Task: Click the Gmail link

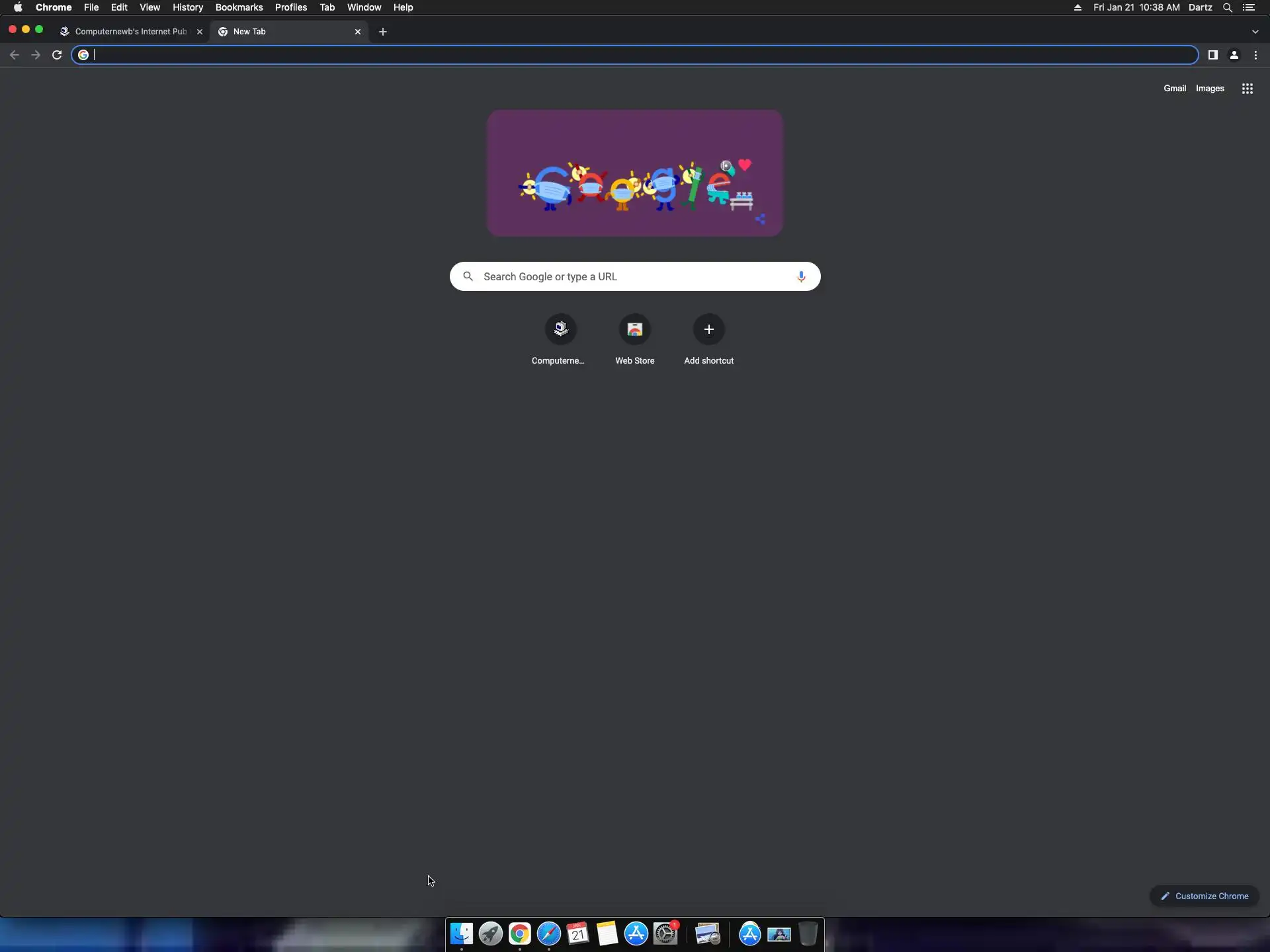Action: (1174, 89)
